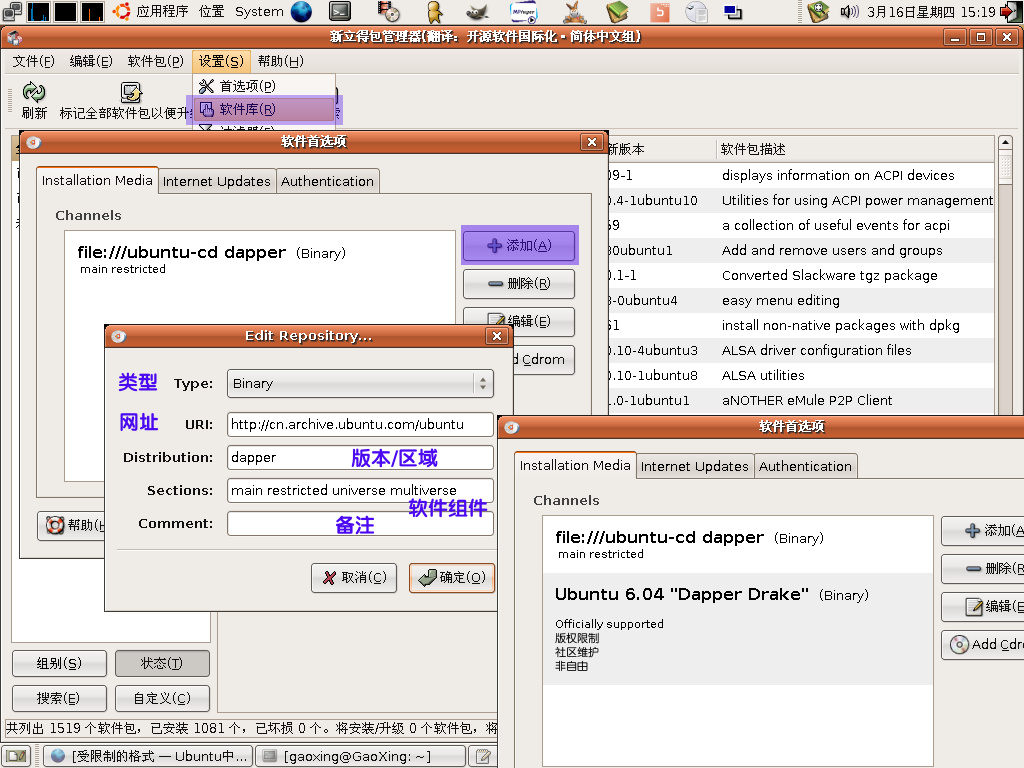Click the 刷新 refresh toolbar icon
The height and width of the screenshot is (768, 1024).
[34, 93]
